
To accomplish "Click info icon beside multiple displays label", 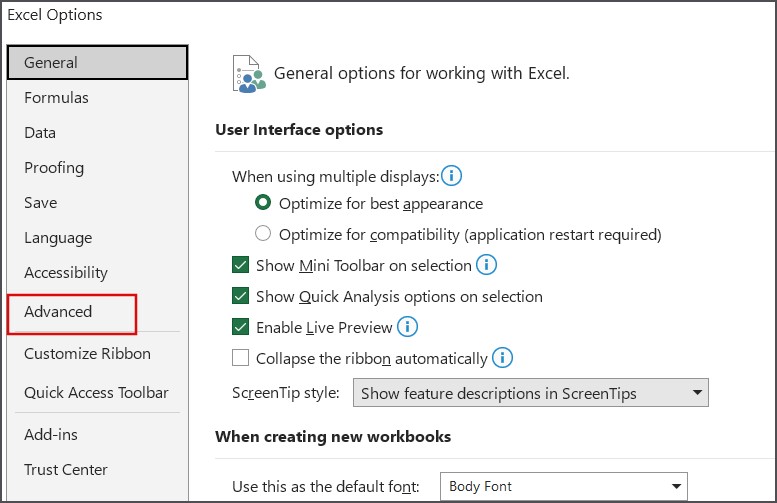I will pos(452,176).
